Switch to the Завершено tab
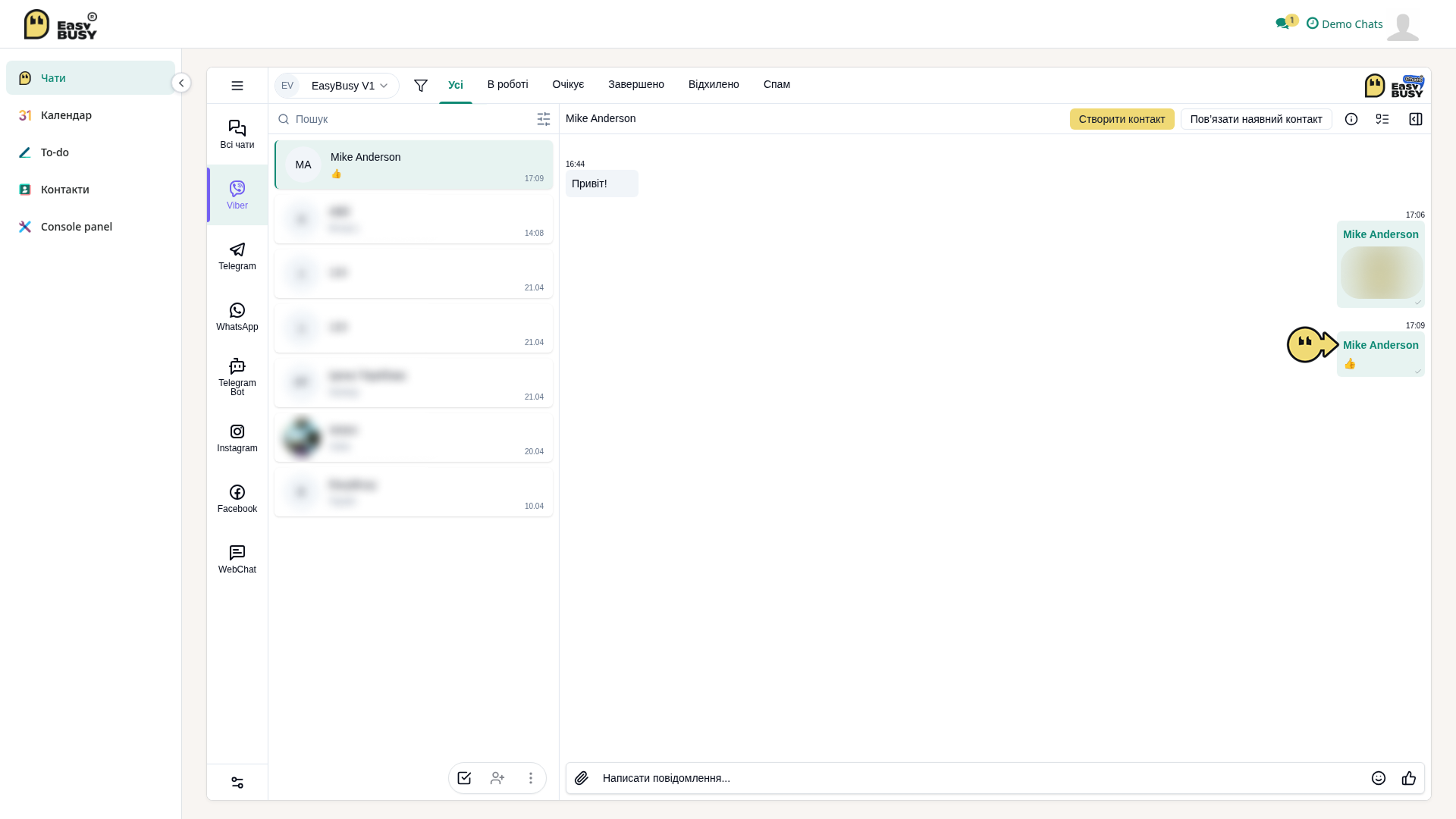1456x819 pixels. 636,84
